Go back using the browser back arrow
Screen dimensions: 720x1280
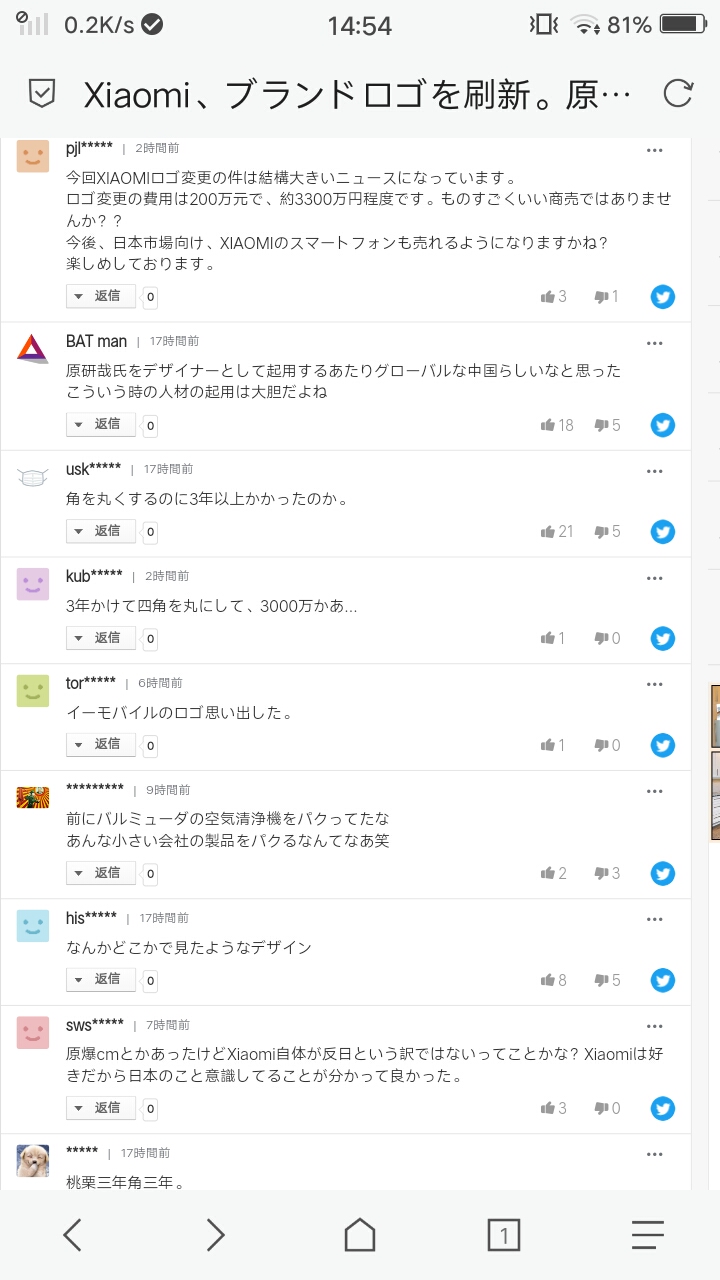coord(72,1235)
